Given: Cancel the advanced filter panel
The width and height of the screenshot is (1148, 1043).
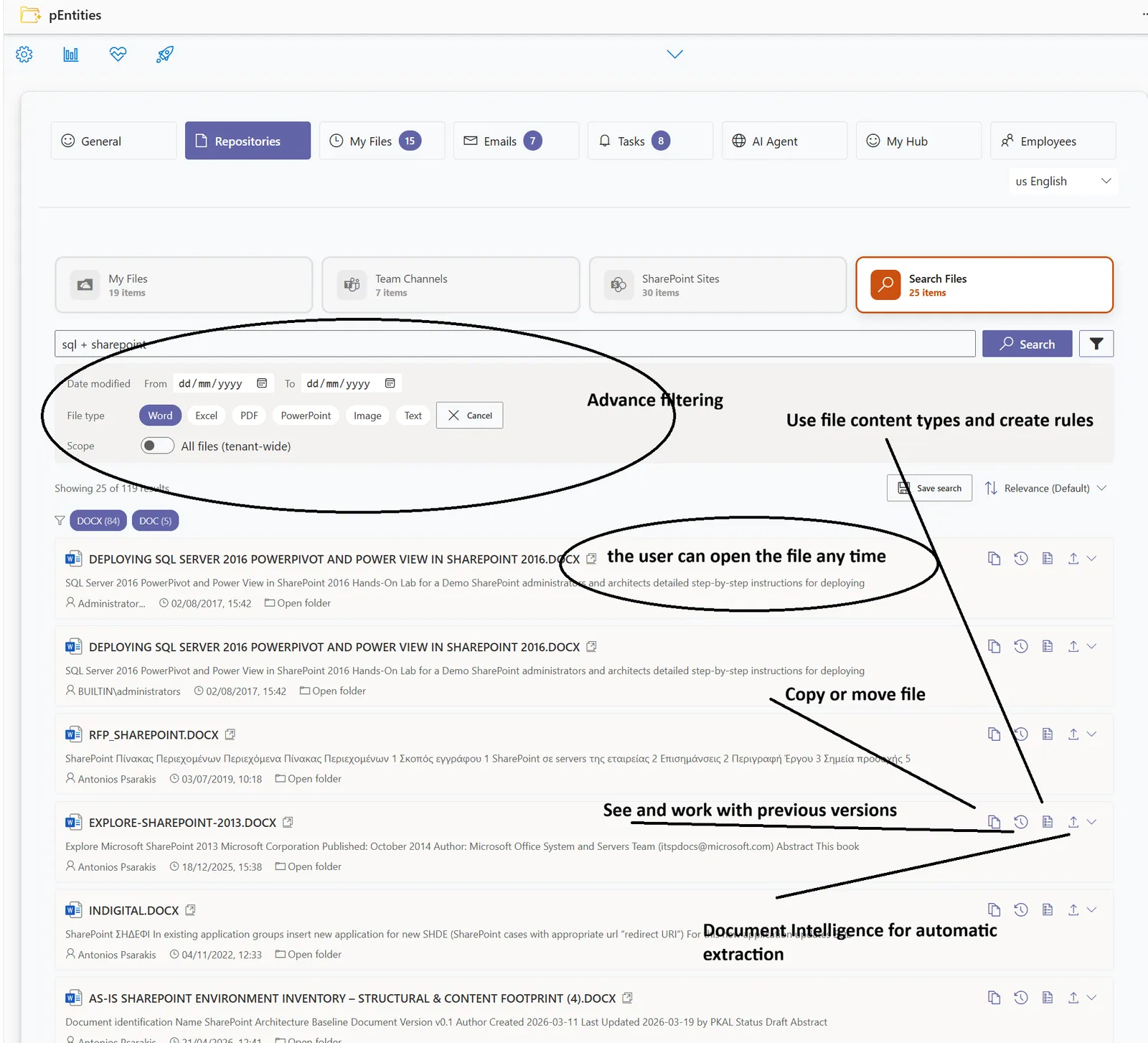Looking at the screenshot, I should 469,416.
